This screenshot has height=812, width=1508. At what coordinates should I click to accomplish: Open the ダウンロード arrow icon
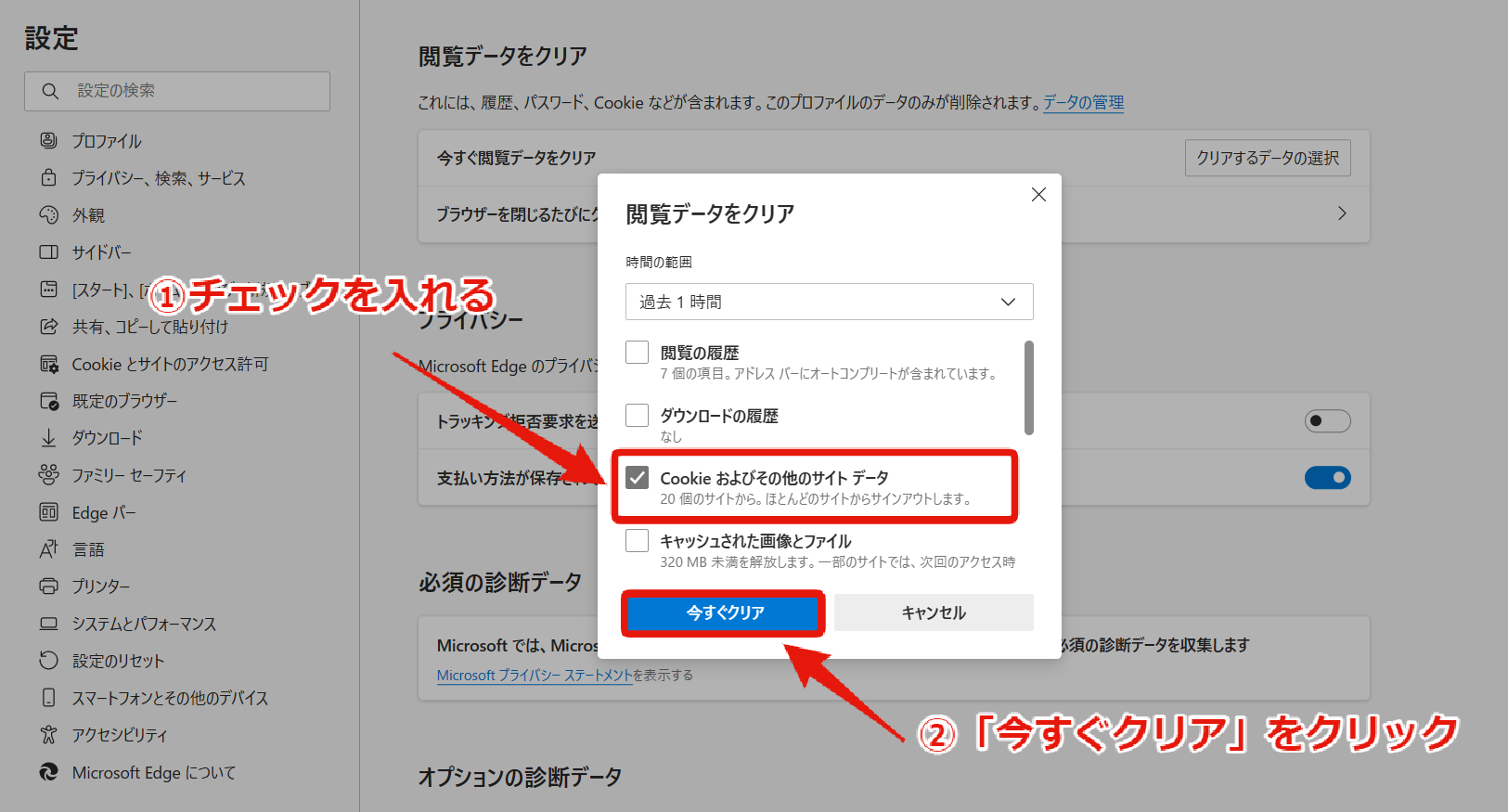pyautogui.click(x=49, y=437)
